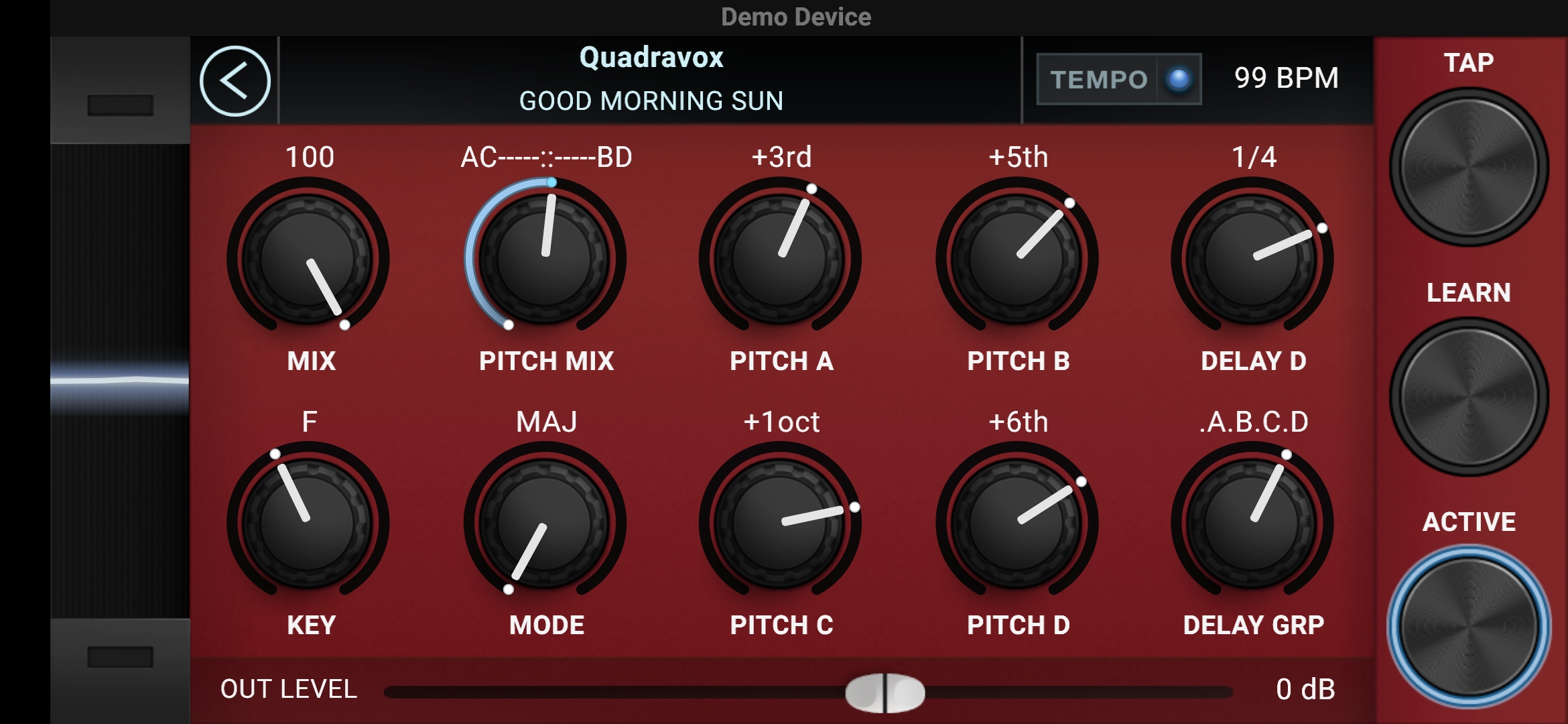
Task: Toggle the ACTIVE footswitch
Action: pos(1469,626)
